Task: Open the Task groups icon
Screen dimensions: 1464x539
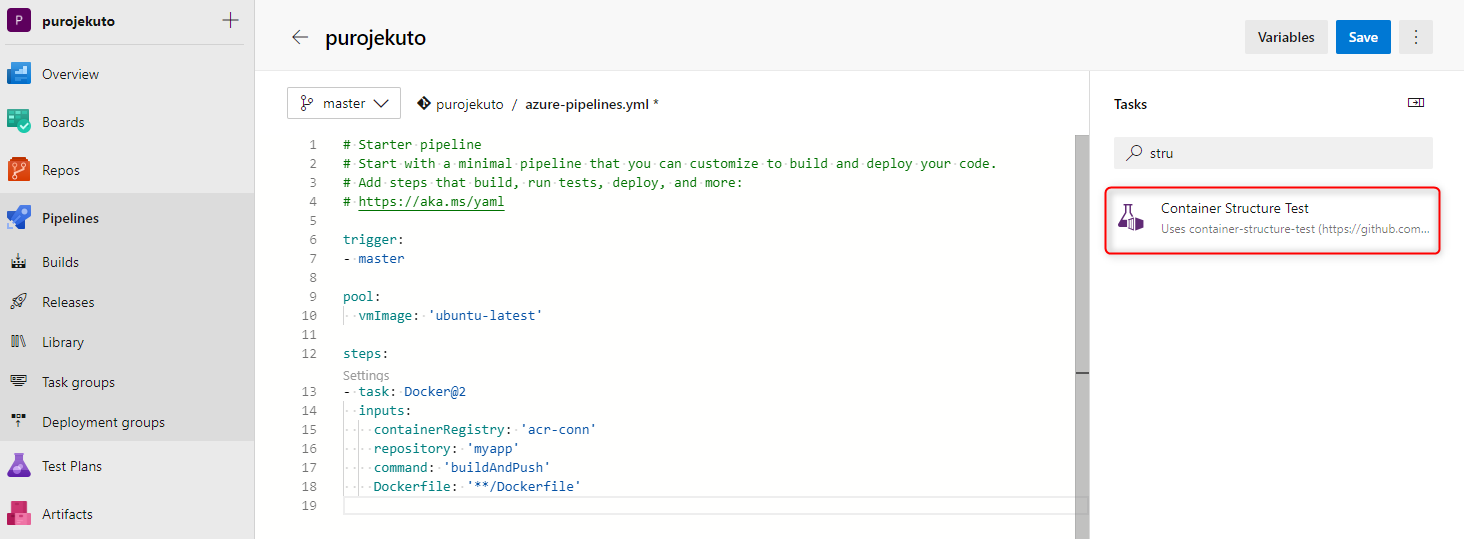Action: [19, 382]
